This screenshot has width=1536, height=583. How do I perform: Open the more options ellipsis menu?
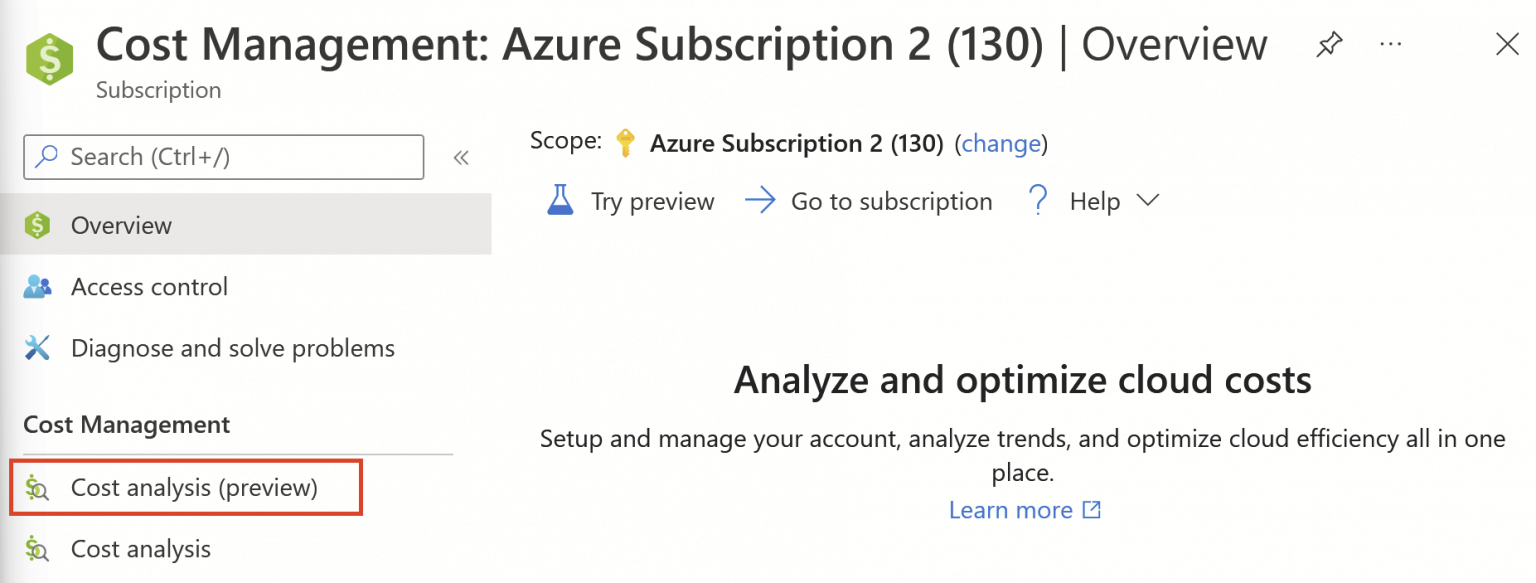click(x=1390, y=45)
